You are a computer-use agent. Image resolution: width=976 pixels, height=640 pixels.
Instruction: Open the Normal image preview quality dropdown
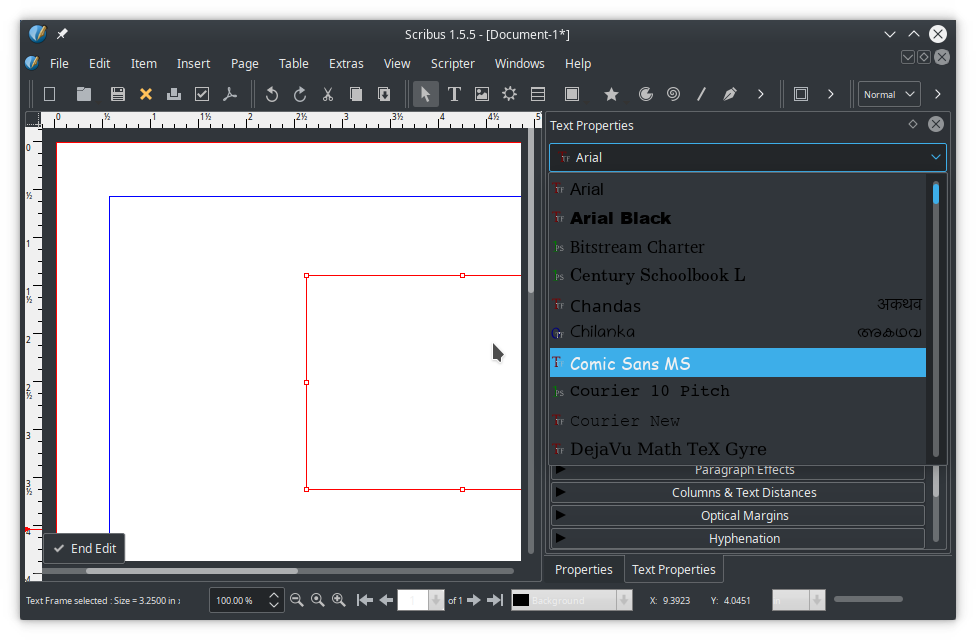point(888,94)
